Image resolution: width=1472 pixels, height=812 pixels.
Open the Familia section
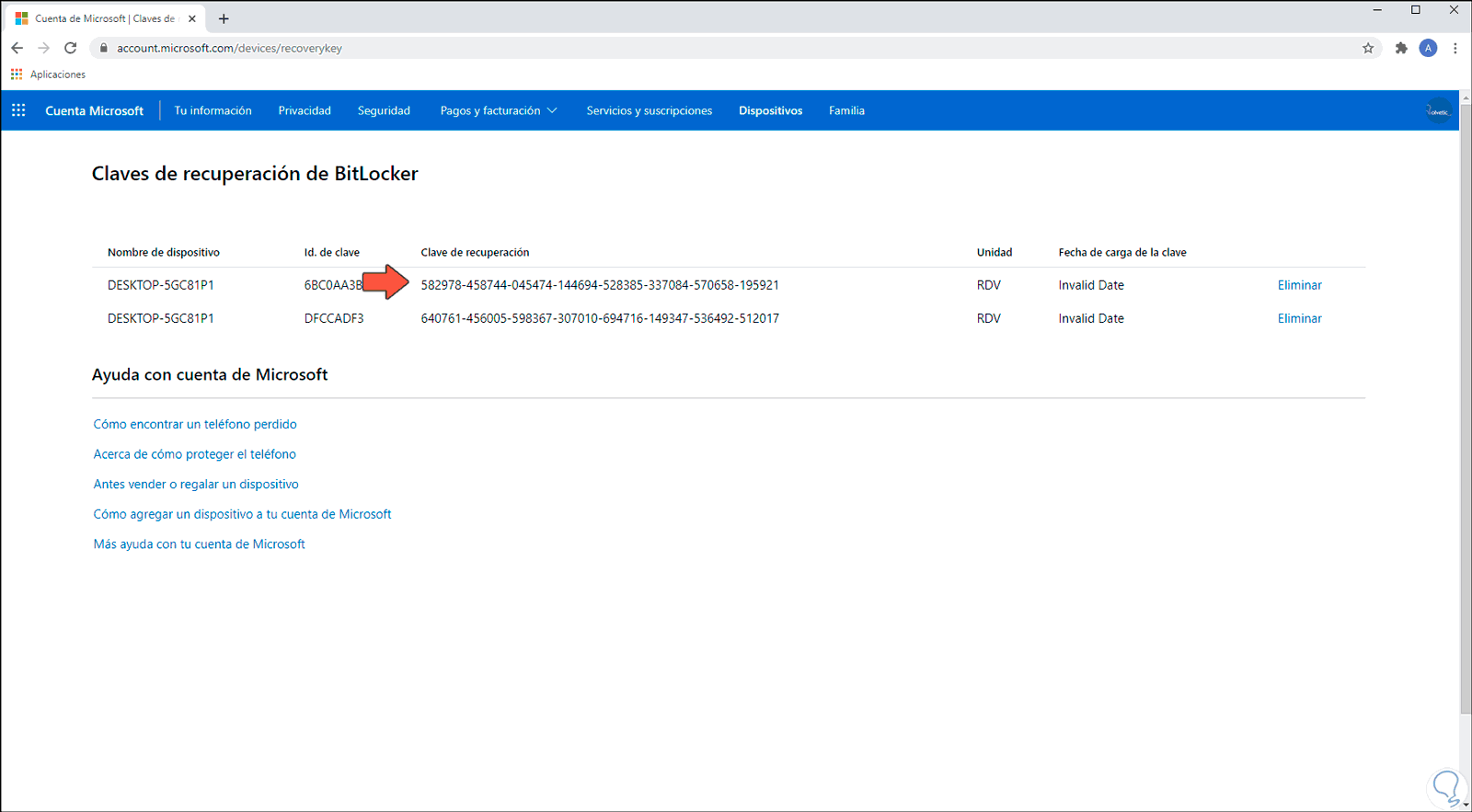tap(846, 110)
